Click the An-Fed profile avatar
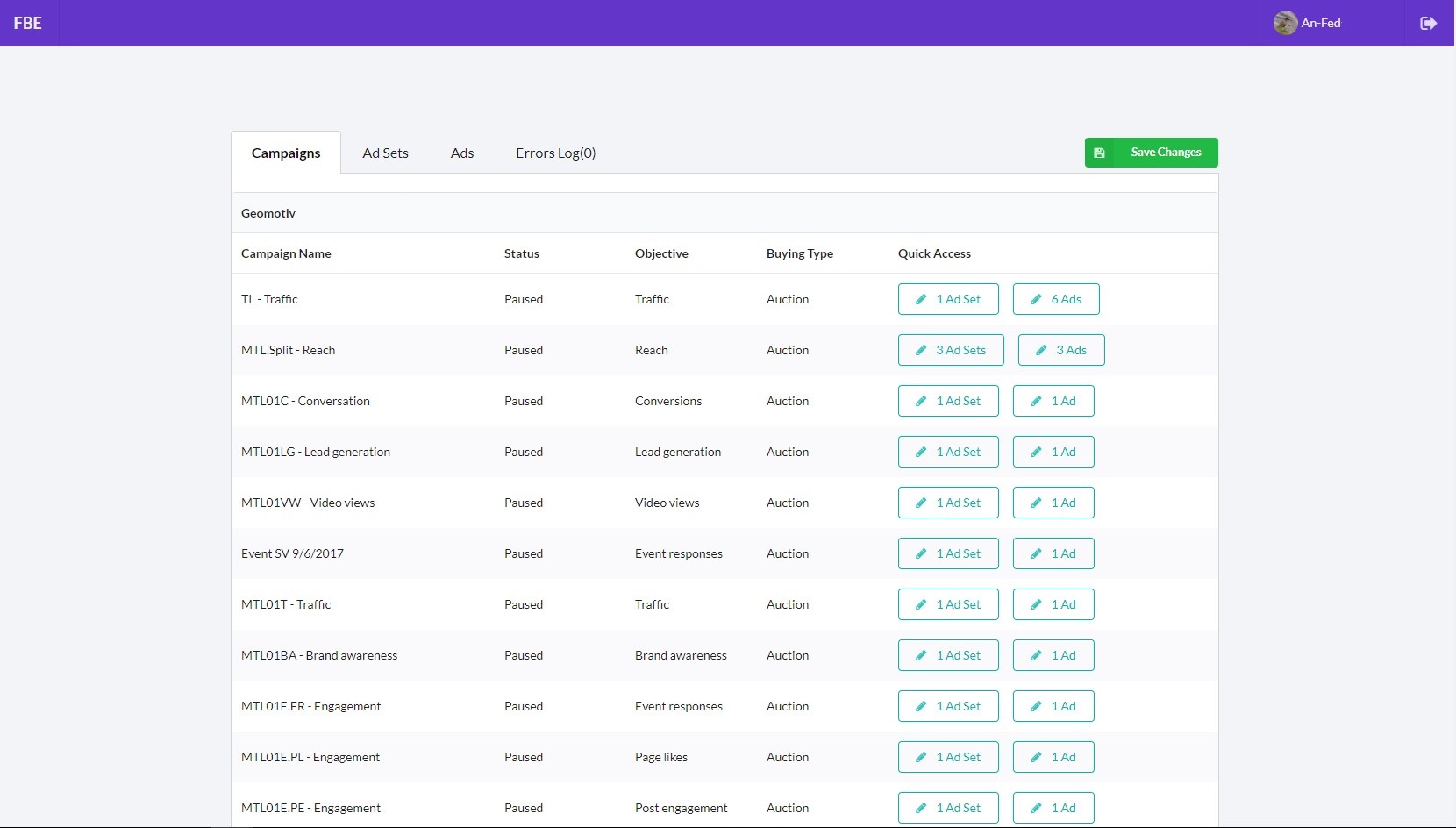The height and width of the screenshot is (828, 1456). [x=1285, y=23]
